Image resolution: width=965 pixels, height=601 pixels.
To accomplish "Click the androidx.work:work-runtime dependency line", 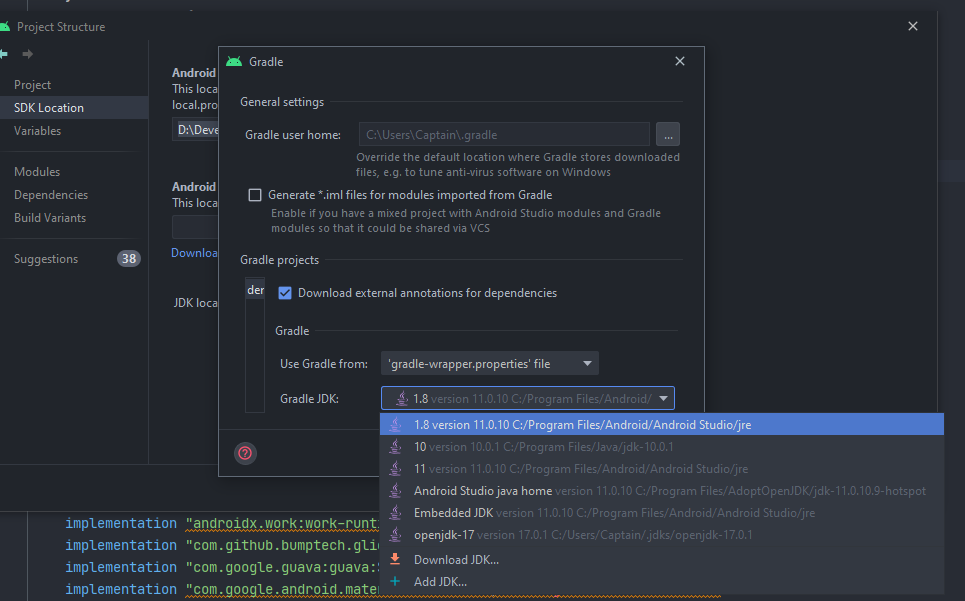I will [x=222, y=523].
